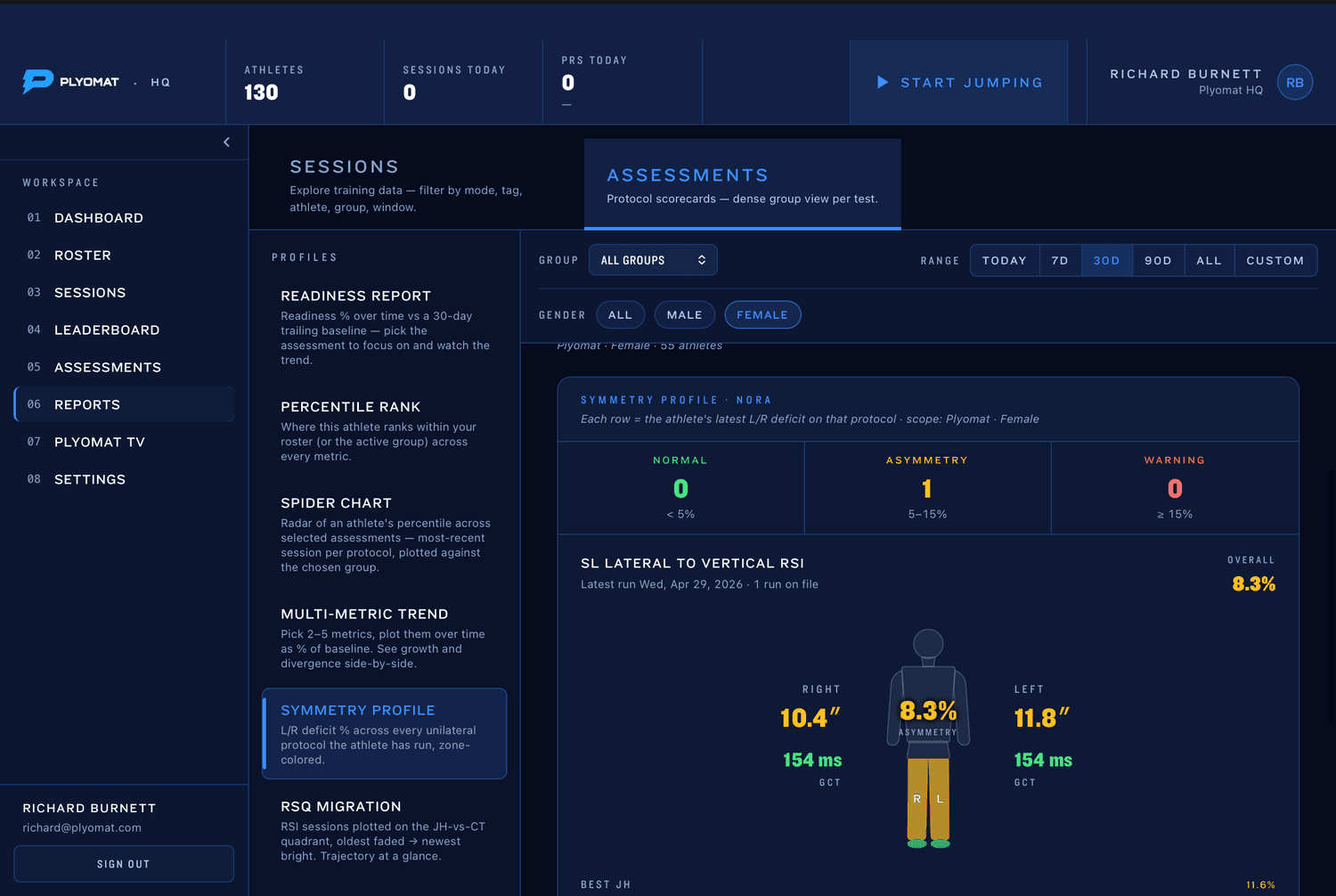Click the Start Jumping button
The width and height of the screenshot is (1336, 896).
tap(959, 83)
